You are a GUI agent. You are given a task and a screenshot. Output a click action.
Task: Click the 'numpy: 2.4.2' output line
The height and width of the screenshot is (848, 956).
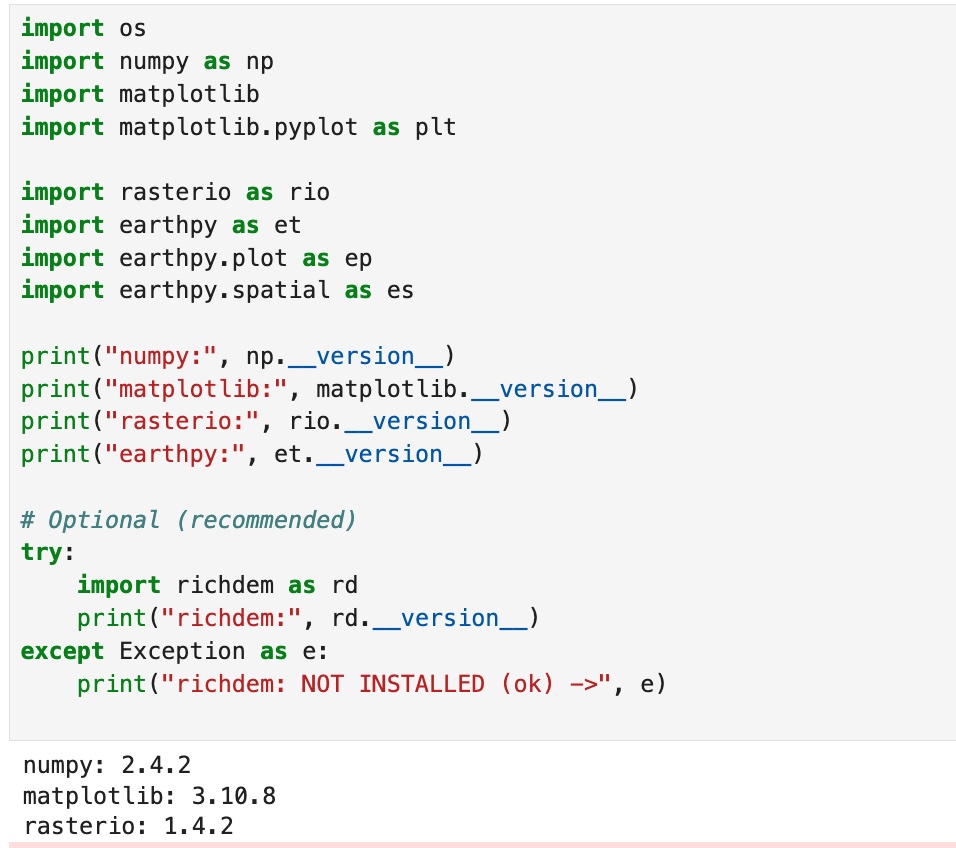[106, 767]
